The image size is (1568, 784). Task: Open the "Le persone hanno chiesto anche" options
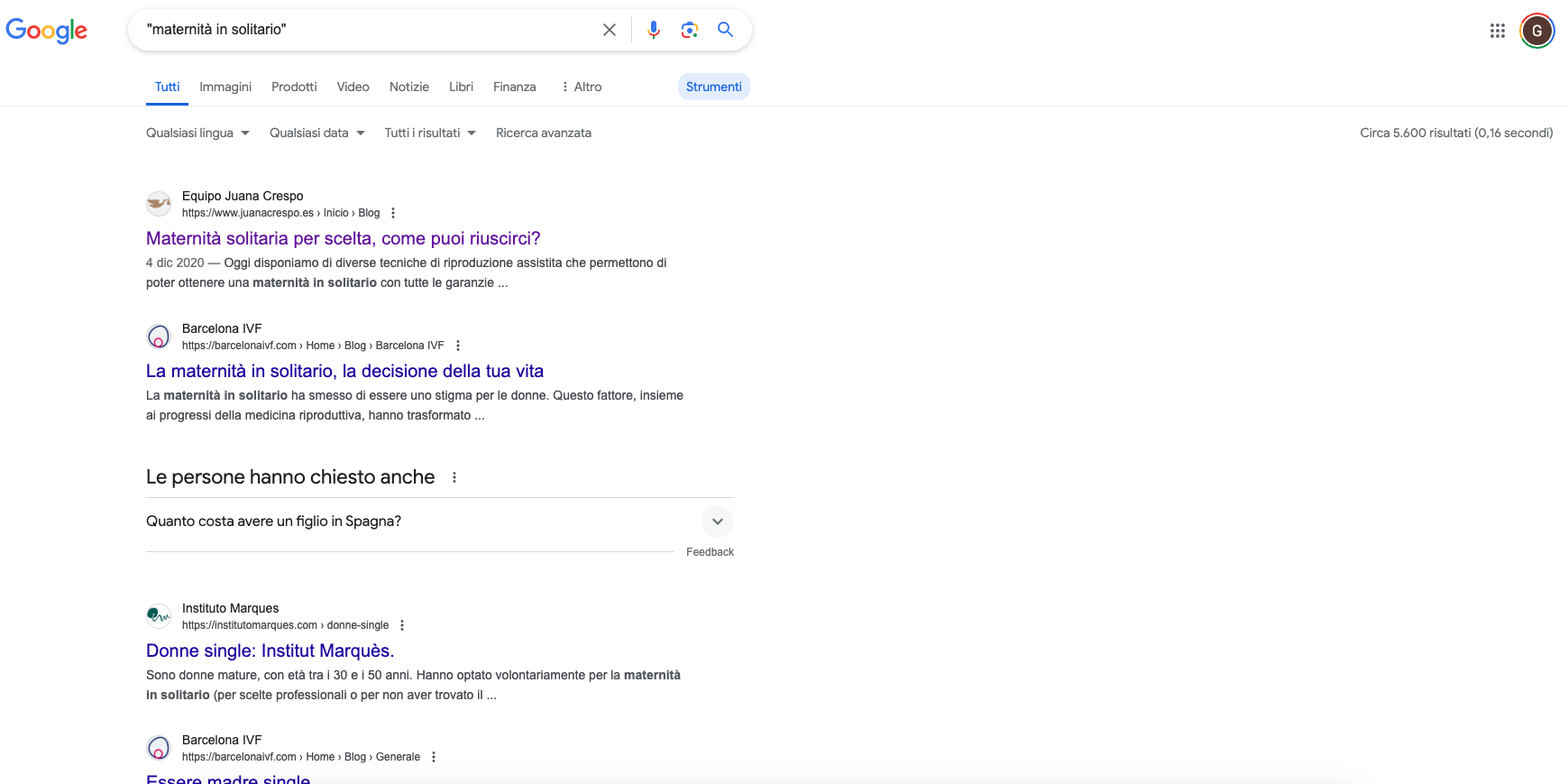pyautogui.click(x=454, y=477)
